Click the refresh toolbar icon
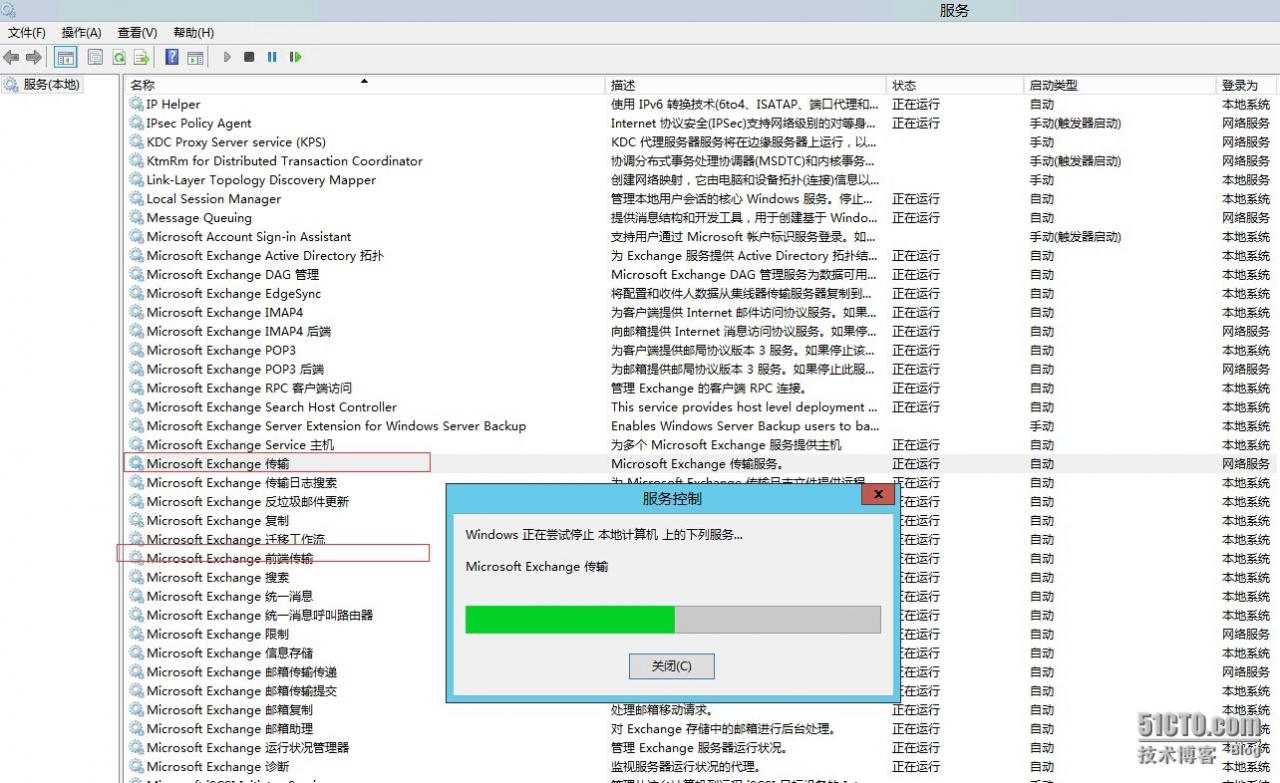Image resolution: width=1280 pixels, height=783 pixels. pos(119,57)
